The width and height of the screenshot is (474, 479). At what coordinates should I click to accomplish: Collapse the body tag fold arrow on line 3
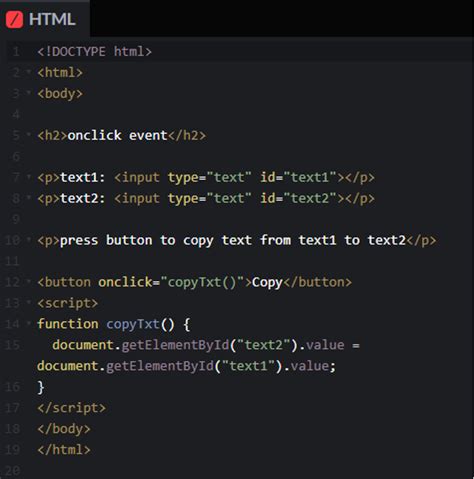[29, 93]
